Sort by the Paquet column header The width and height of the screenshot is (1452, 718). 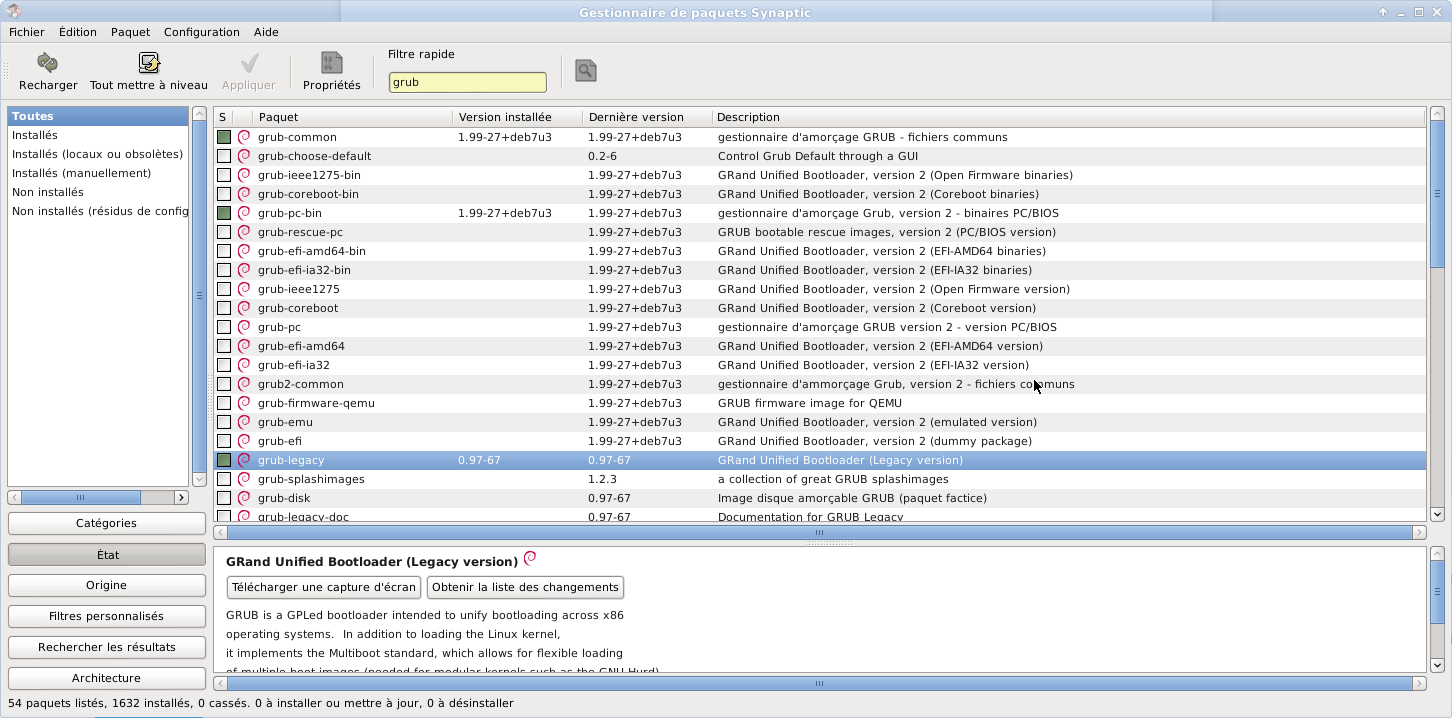tap(352, 117)
